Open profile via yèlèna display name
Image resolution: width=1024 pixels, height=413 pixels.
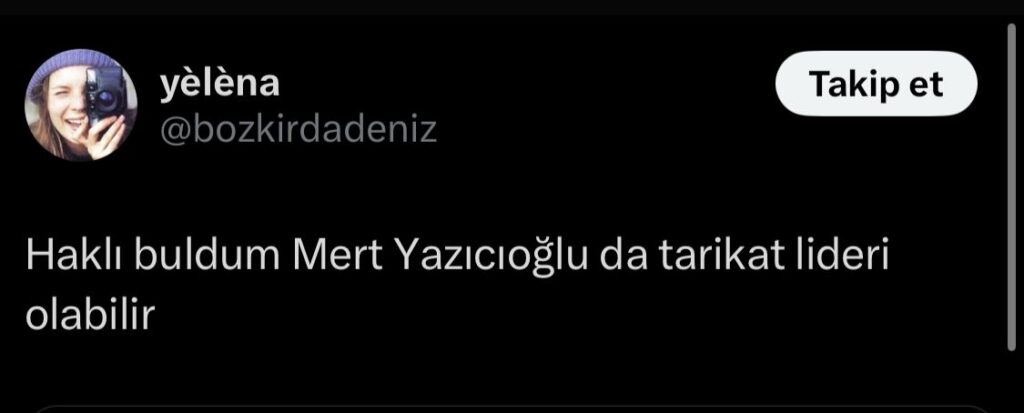click(x=220, y=84)
